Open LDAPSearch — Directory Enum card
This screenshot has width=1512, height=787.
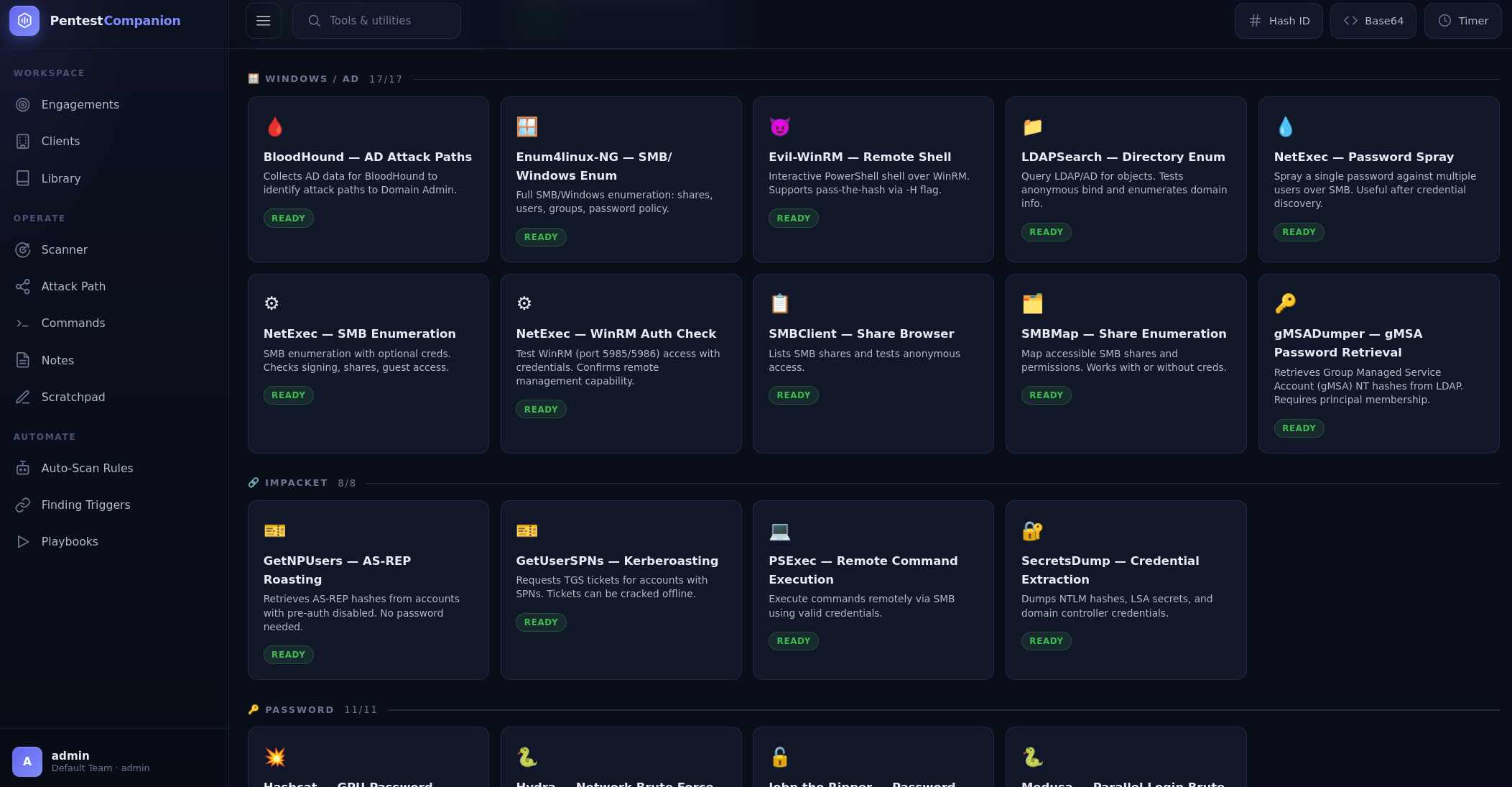pyautogui.click(x=1126, y=180)
